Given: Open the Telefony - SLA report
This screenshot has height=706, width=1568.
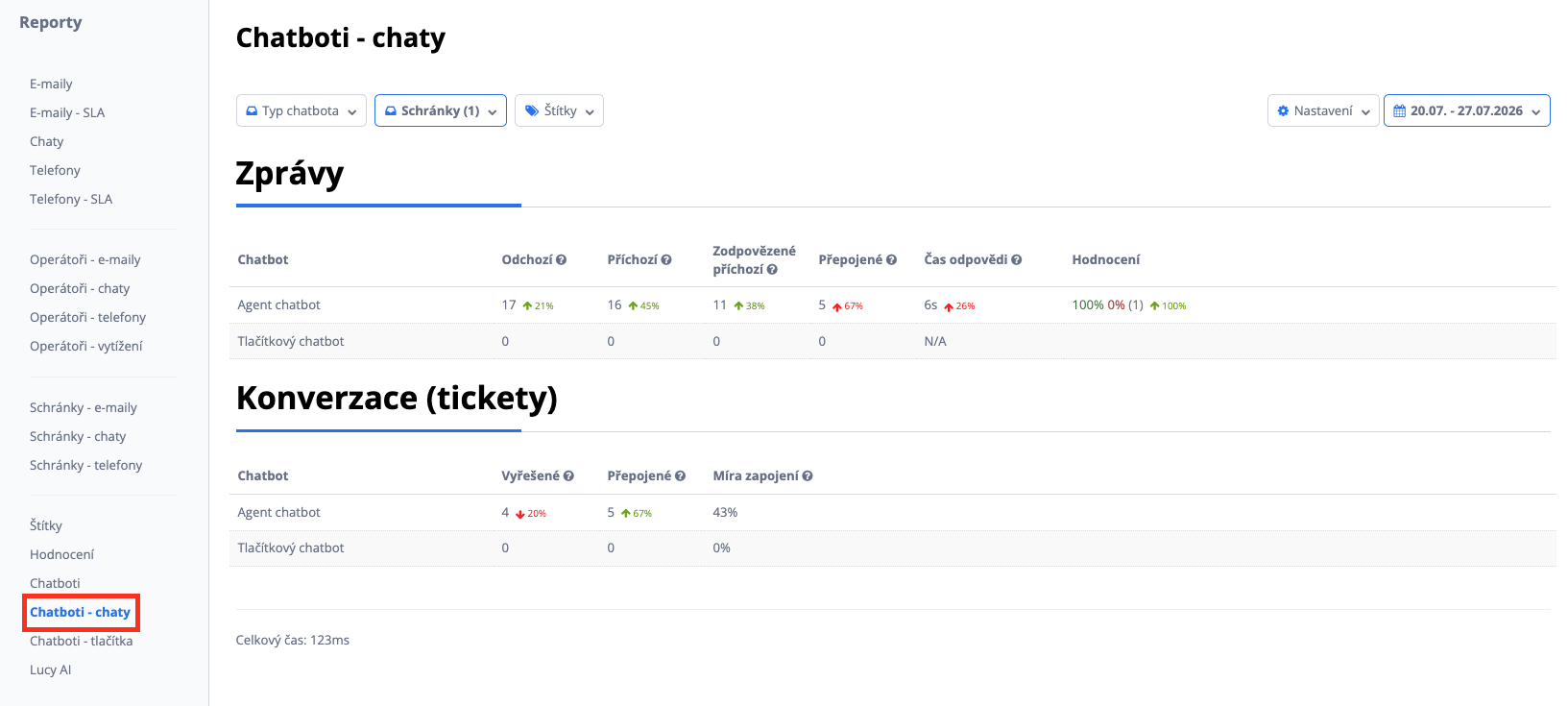Looking at the screenshot, I should [71, 199].
